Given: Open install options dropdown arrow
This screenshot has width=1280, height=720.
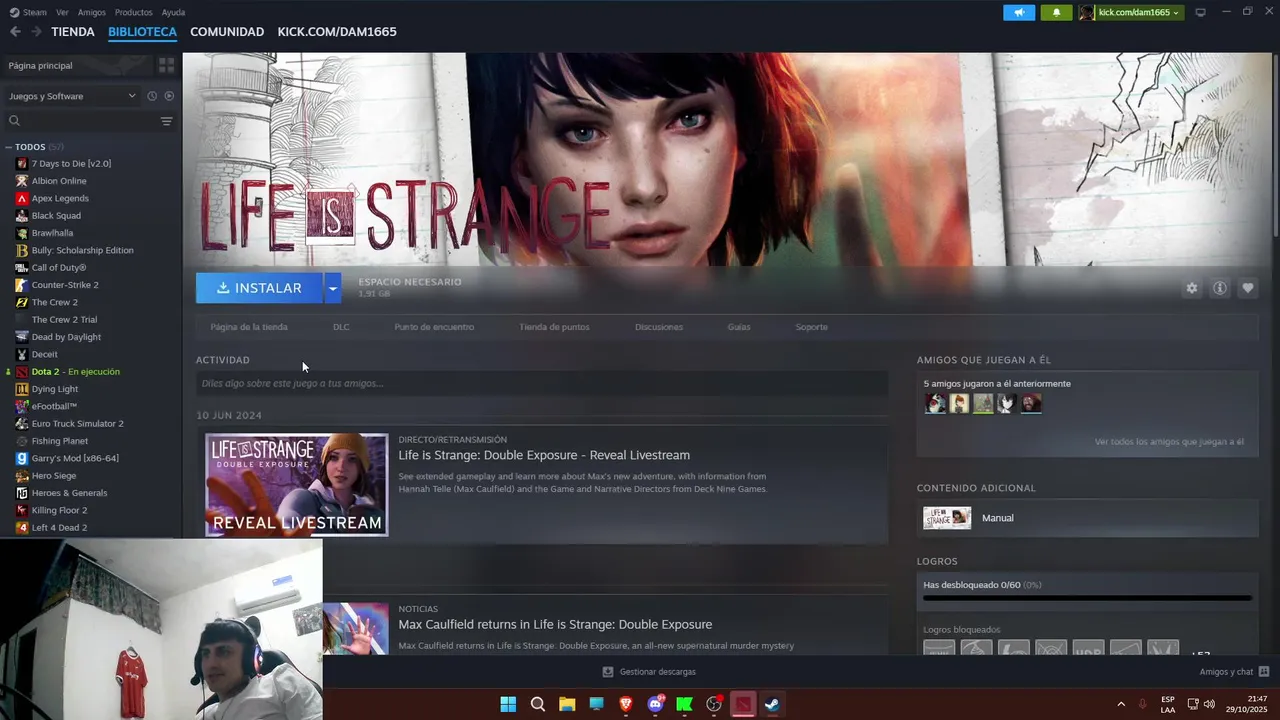Looking at the screenshot, I should click(x=333, y=288).
